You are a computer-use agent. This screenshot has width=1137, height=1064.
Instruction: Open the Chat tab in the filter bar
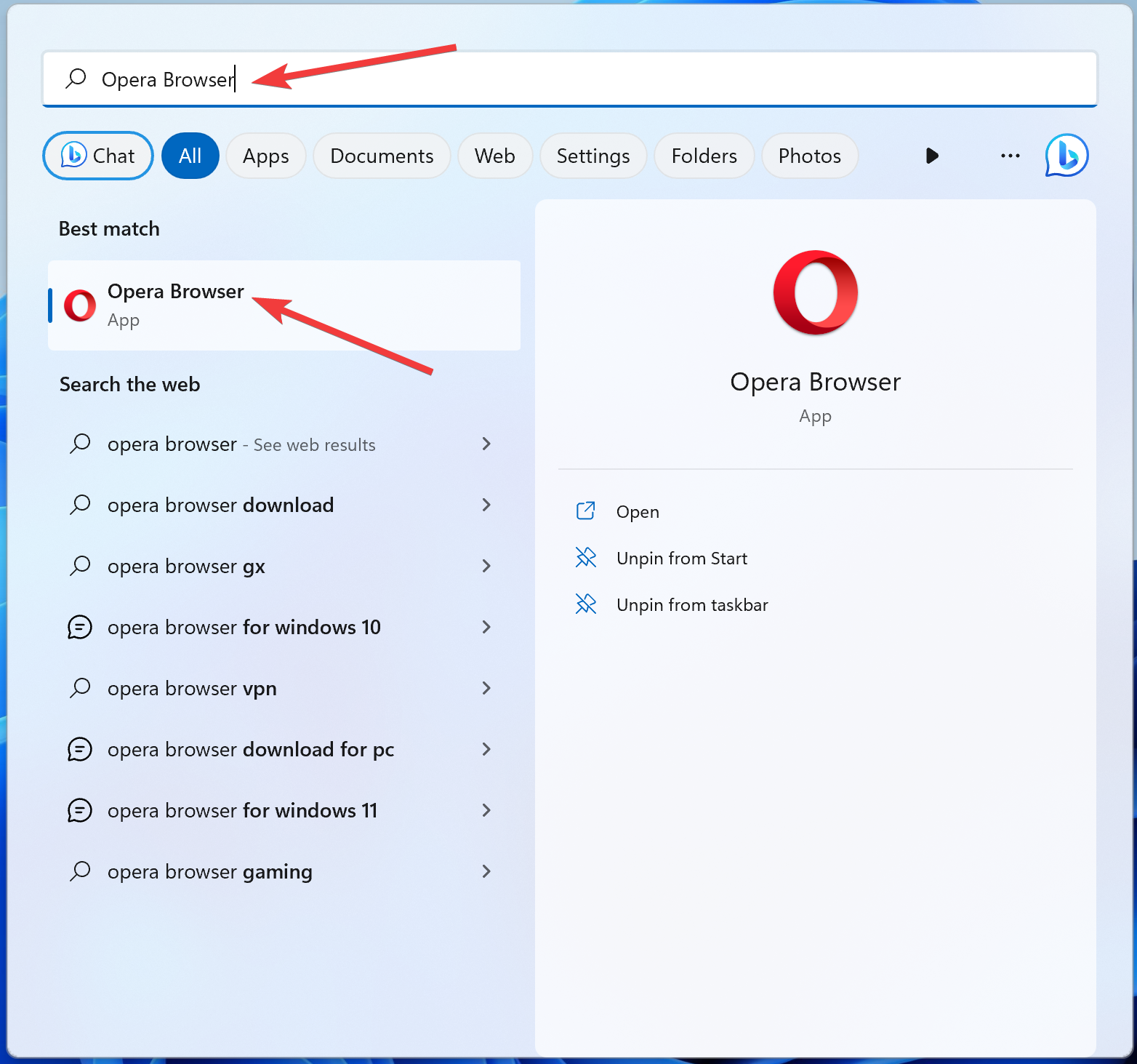tap(97, 155)
